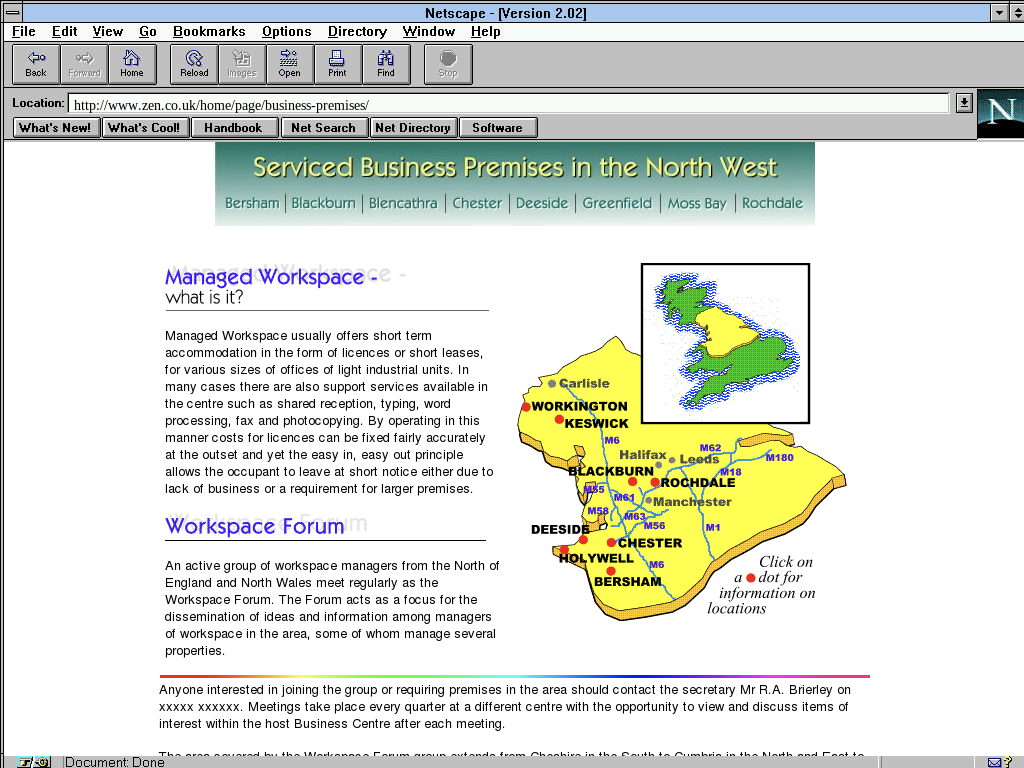Open the Directory menu
The width and height of the screenshot is (1024, 768).
point(357,32)
